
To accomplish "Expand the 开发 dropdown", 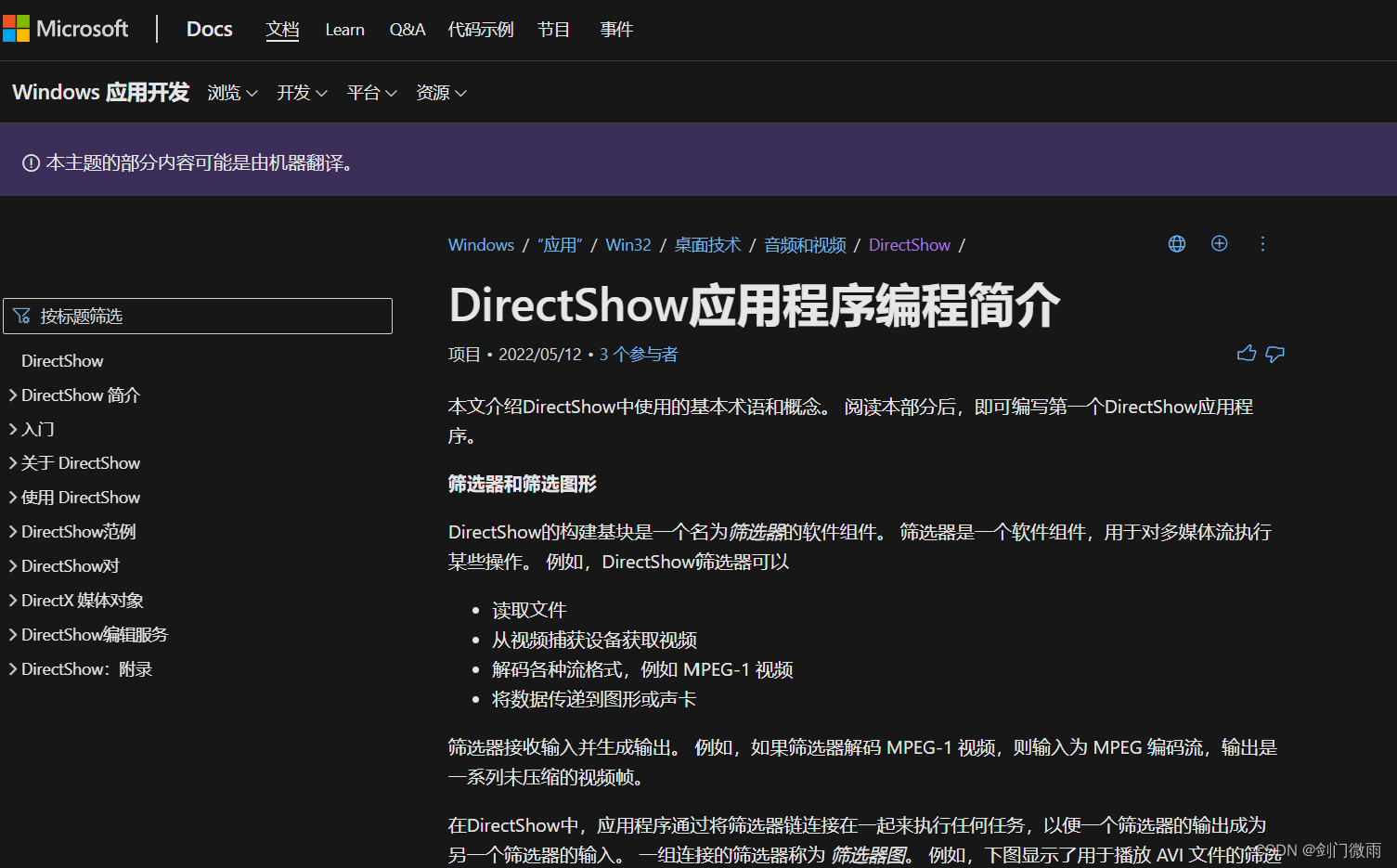I will coord(302,93).
